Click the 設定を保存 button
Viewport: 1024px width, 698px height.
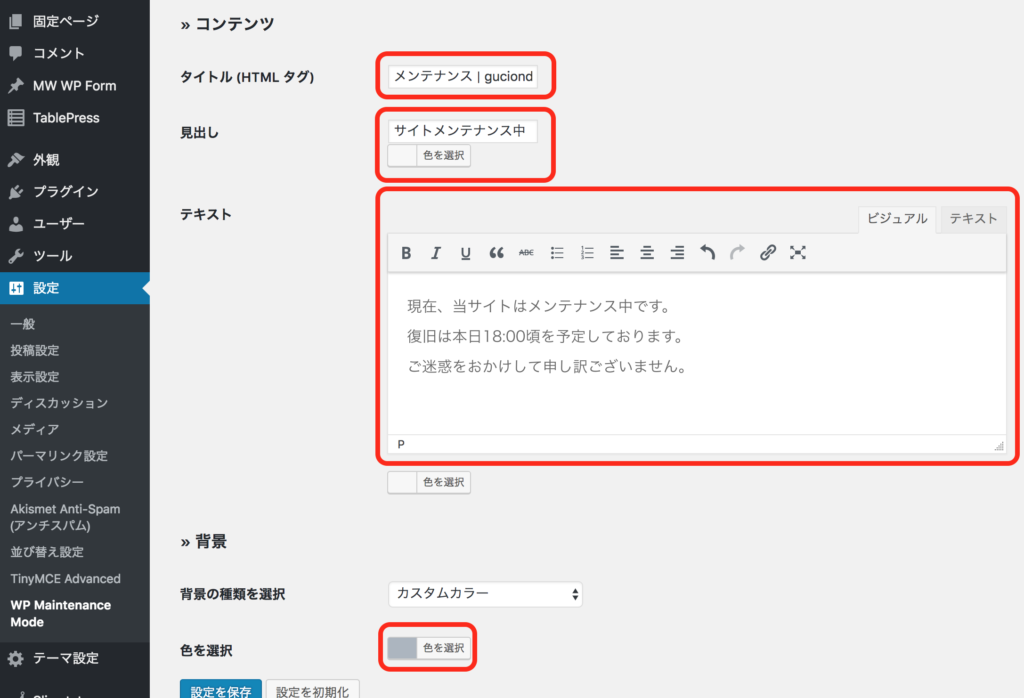tap(221, 690)
